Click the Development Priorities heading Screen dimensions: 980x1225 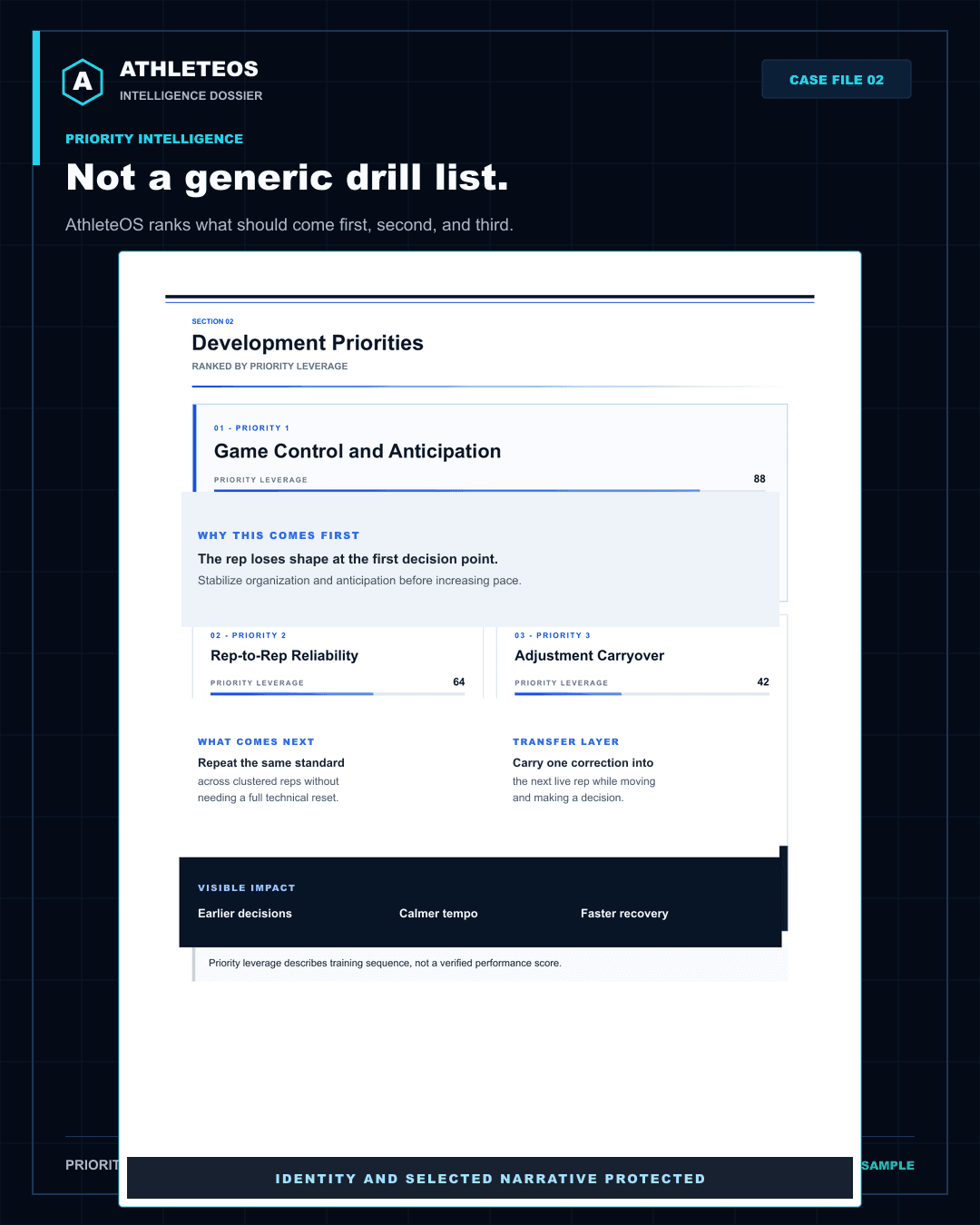[x=308, y=343]
